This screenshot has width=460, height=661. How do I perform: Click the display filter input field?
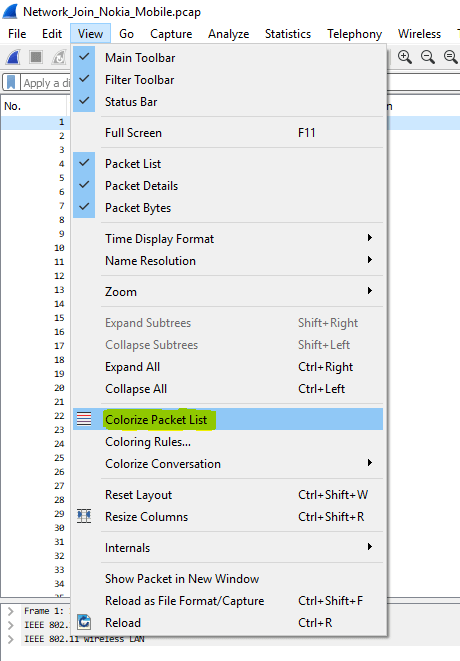coord(46,83)
